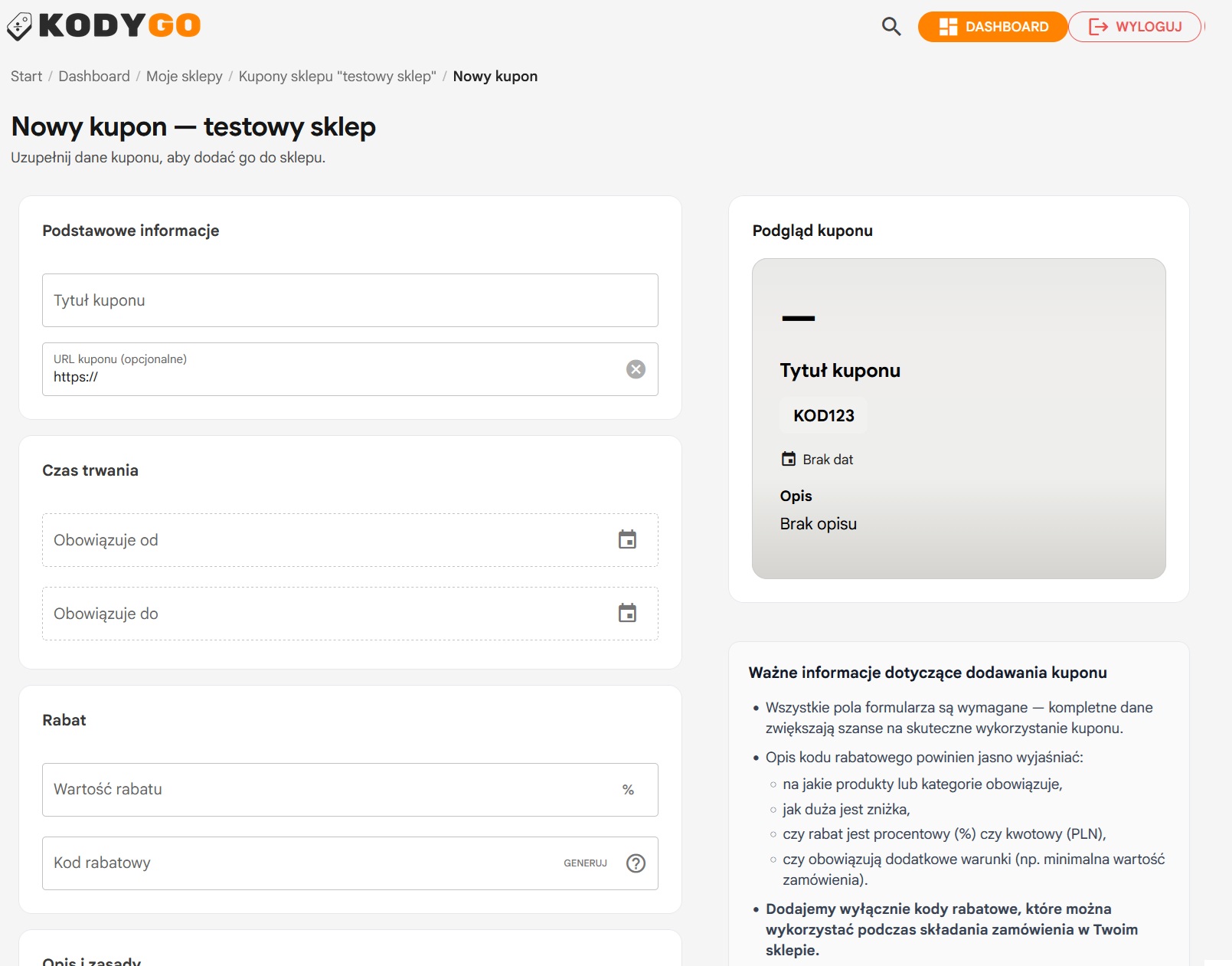Log out using the Wyloguj button
The image size is (1232, 966).
[x=1135, y=27]
